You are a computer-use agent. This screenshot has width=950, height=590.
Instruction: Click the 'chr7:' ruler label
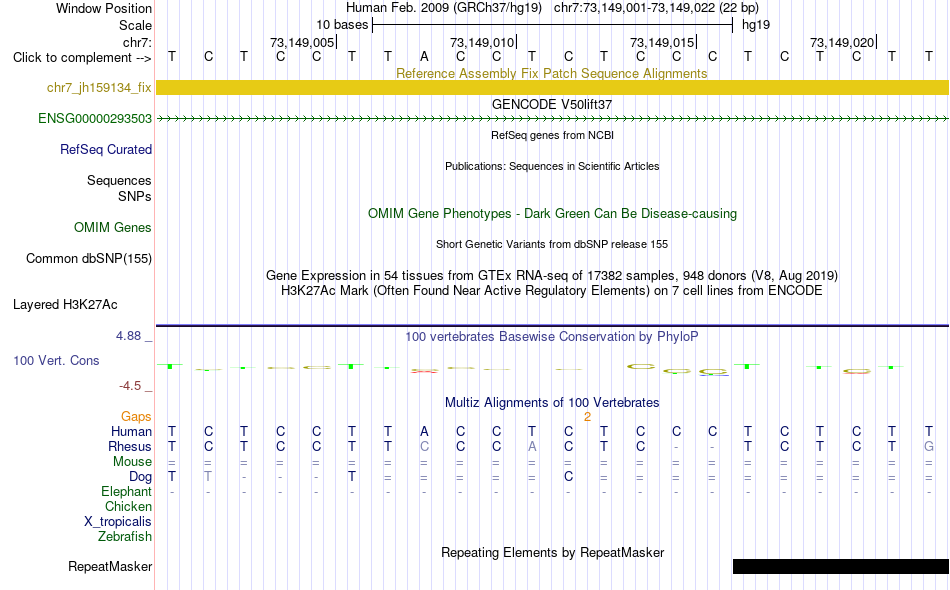(x=137, y=42)
